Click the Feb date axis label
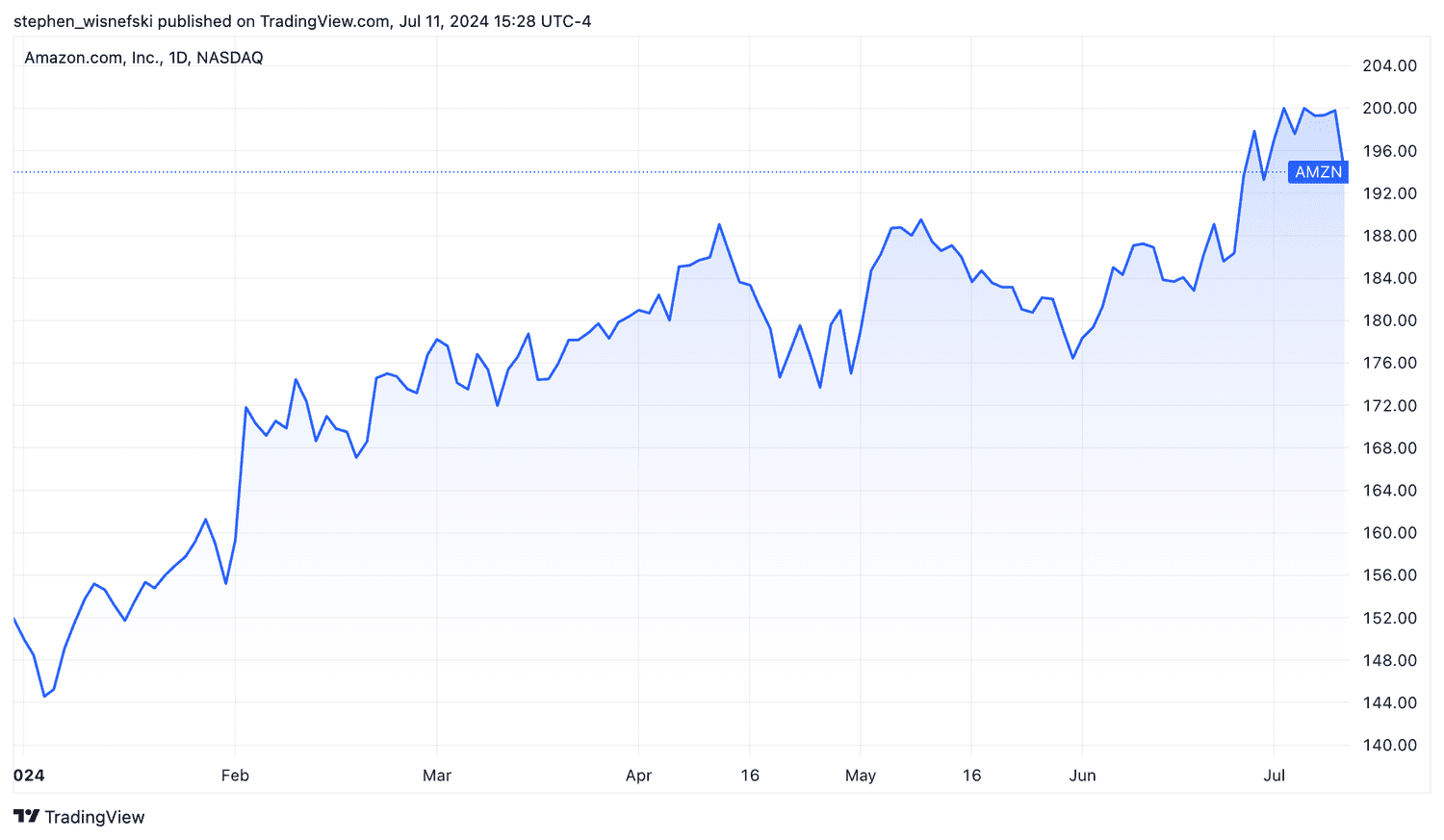This screenshot has width=1444, height=840. pos(235,776)
